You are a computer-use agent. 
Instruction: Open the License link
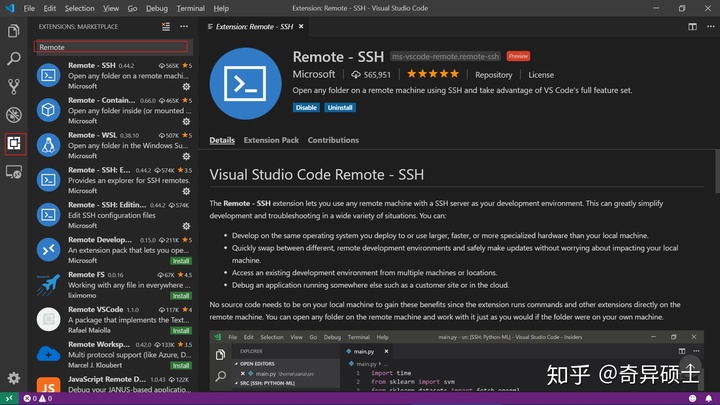541,75
